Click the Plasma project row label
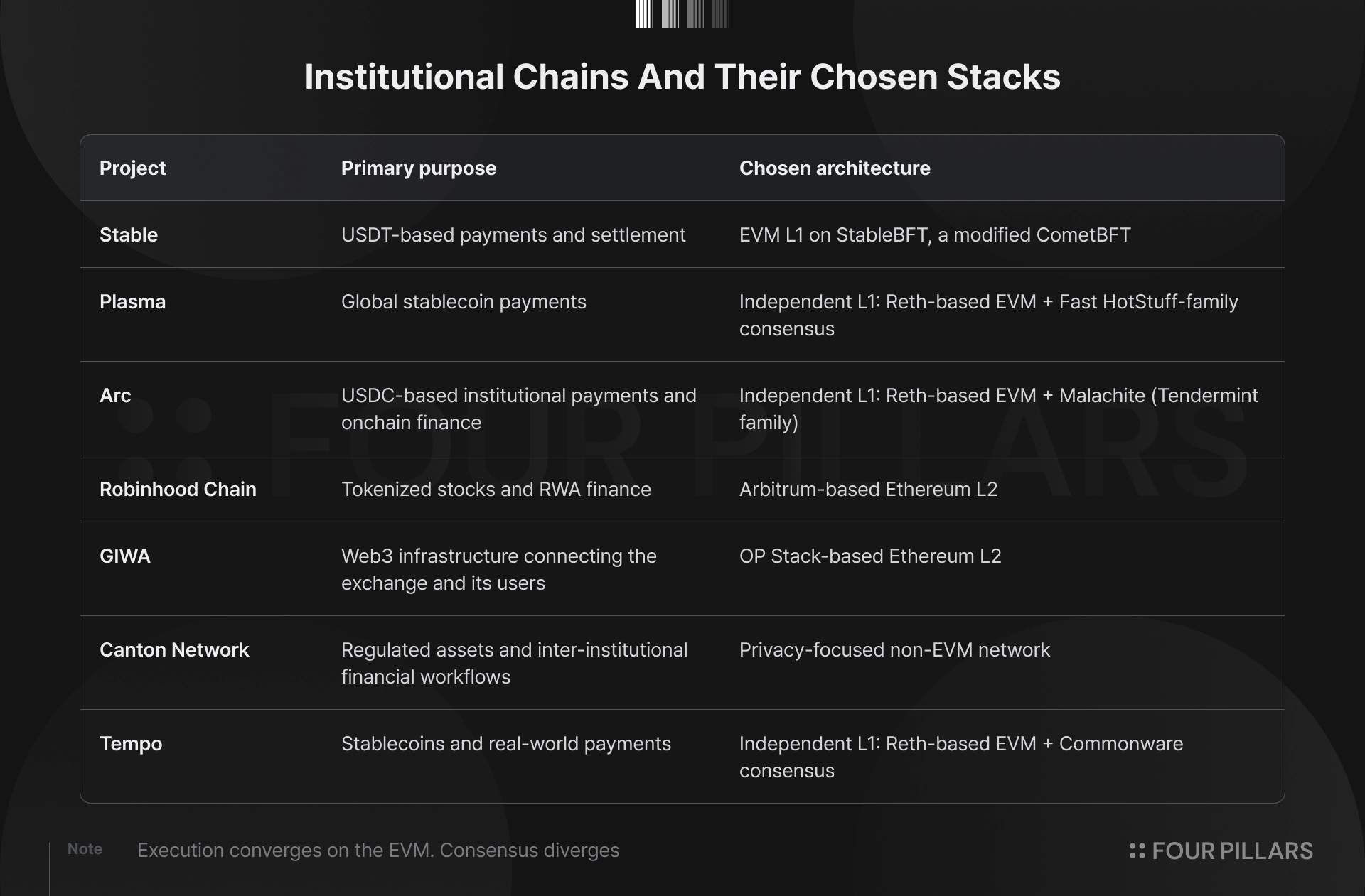 click(x=132, y=301)
